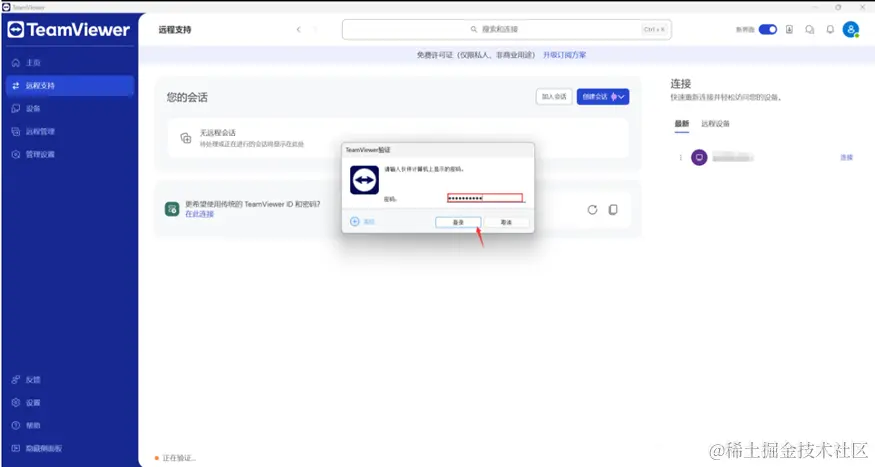The width and height of the screenshot is (875, 467).
Task: Open Remote Management (远程管理) in sidebar
Action: 70,131
